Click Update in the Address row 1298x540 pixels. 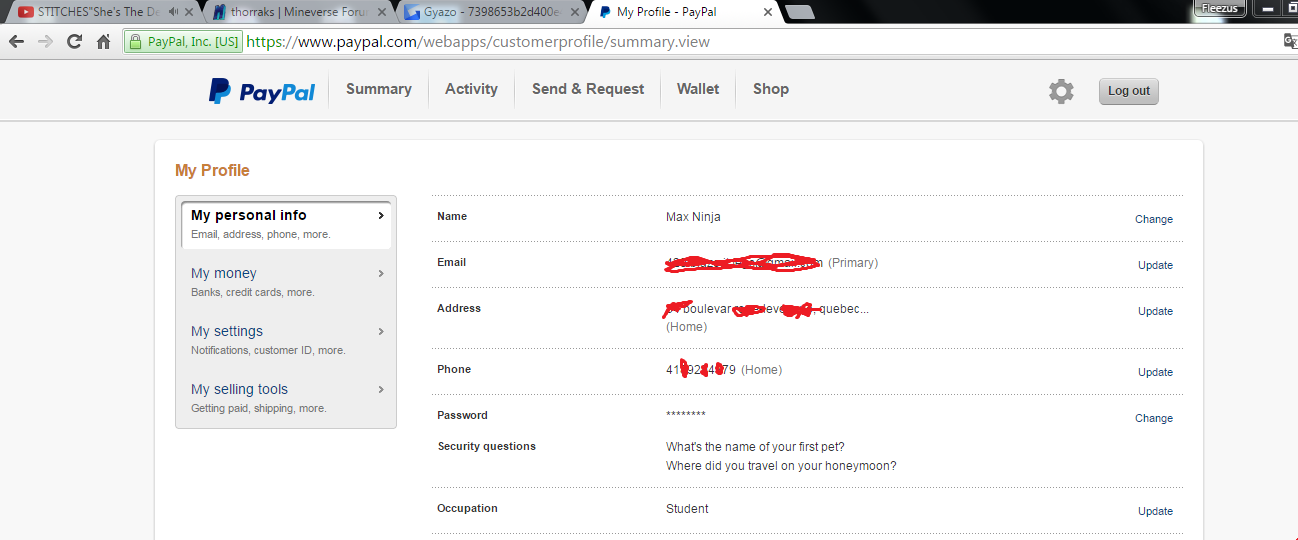(x=1155, y=311)
